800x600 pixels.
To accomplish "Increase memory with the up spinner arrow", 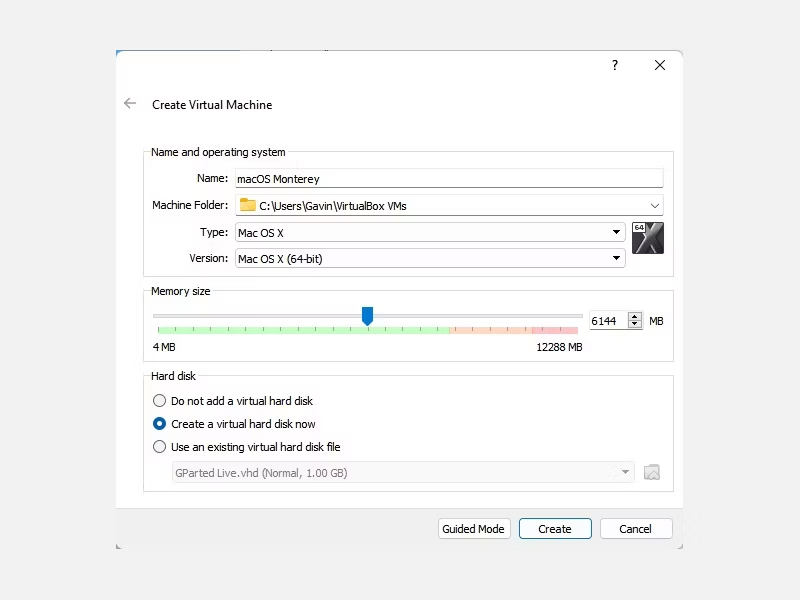I will pos(635,316).
